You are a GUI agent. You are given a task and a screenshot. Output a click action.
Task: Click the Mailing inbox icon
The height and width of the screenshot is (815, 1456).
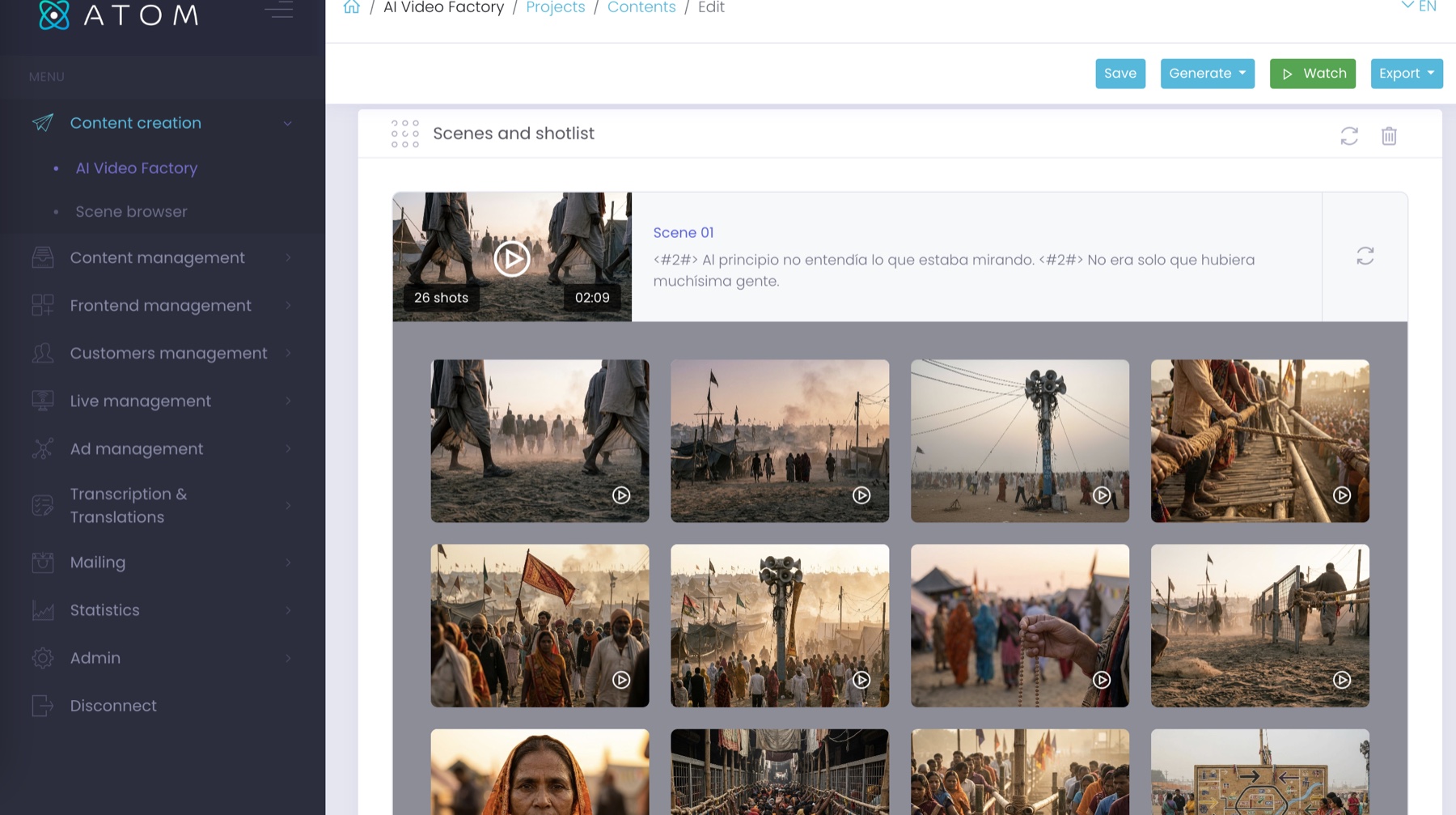click(x=43, y=562)
